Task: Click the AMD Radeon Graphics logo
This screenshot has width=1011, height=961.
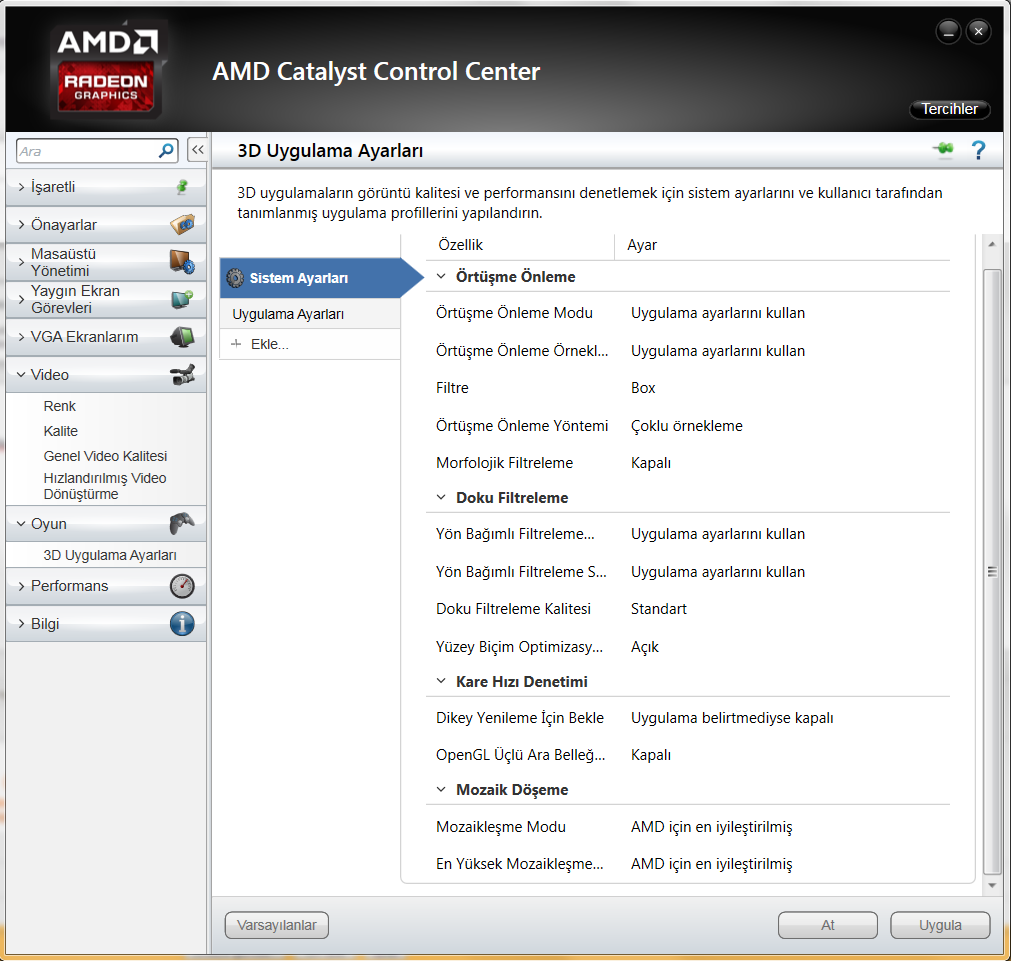Action: click(x=107, y=69)
